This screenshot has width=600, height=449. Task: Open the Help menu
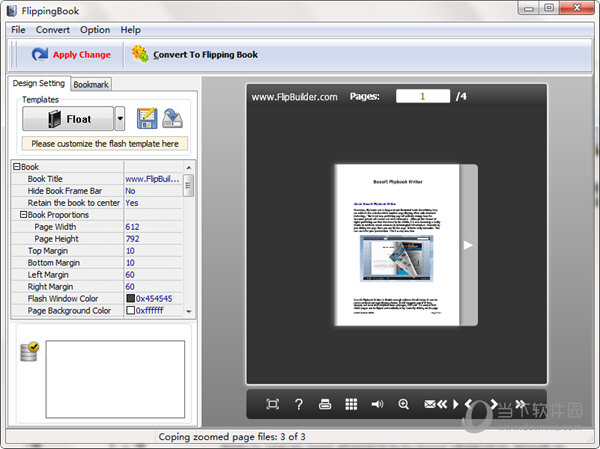click(130, 30)
